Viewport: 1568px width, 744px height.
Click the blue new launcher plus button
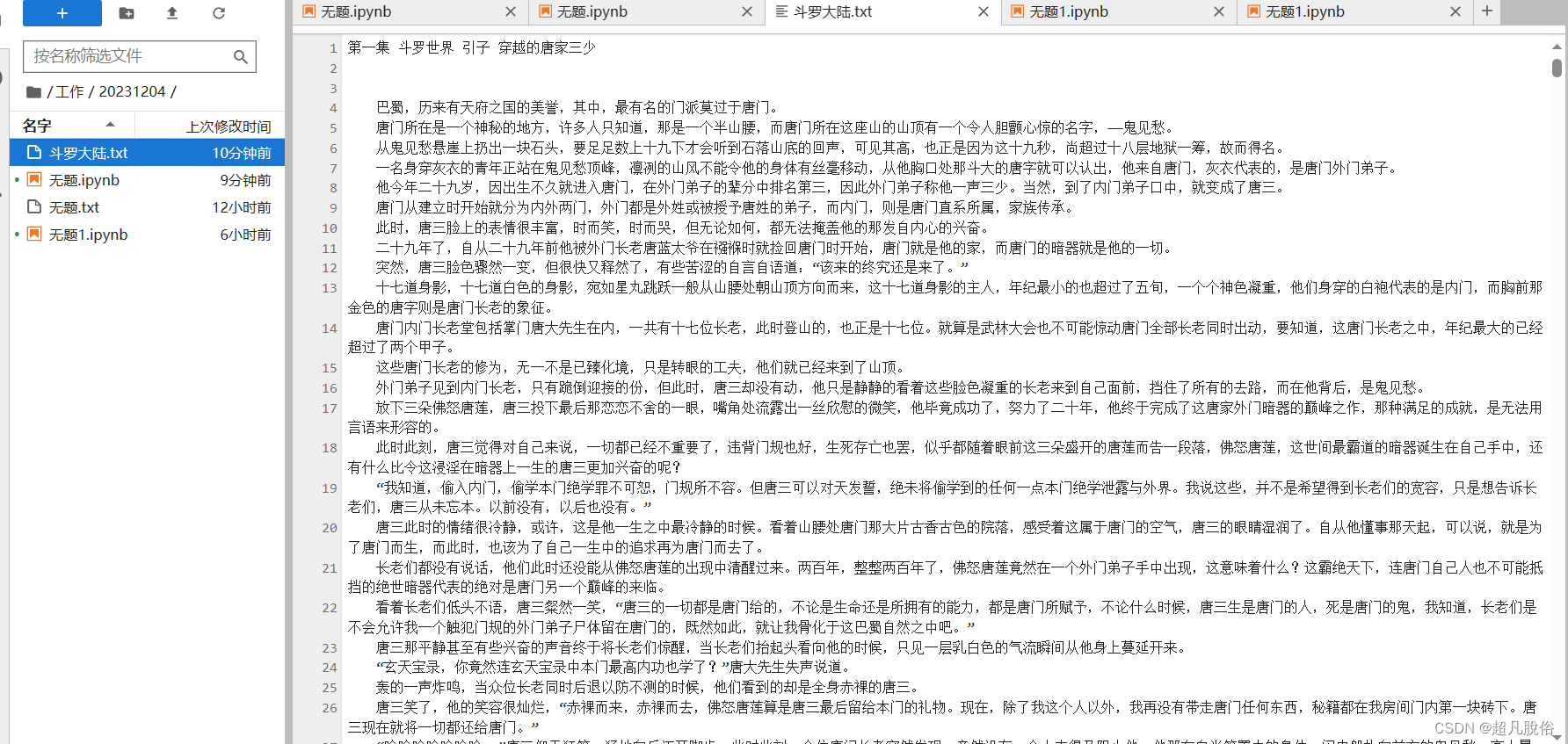[62, 13]
